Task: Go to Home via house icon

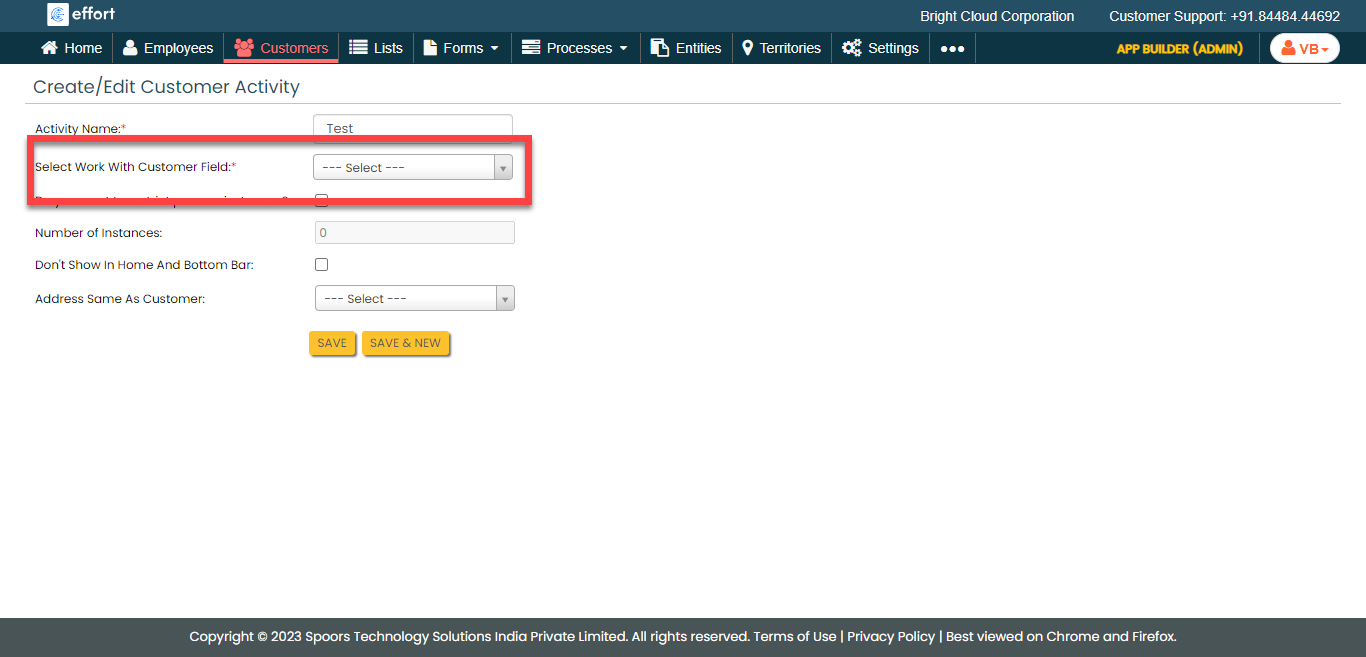Action: [49, 48]
